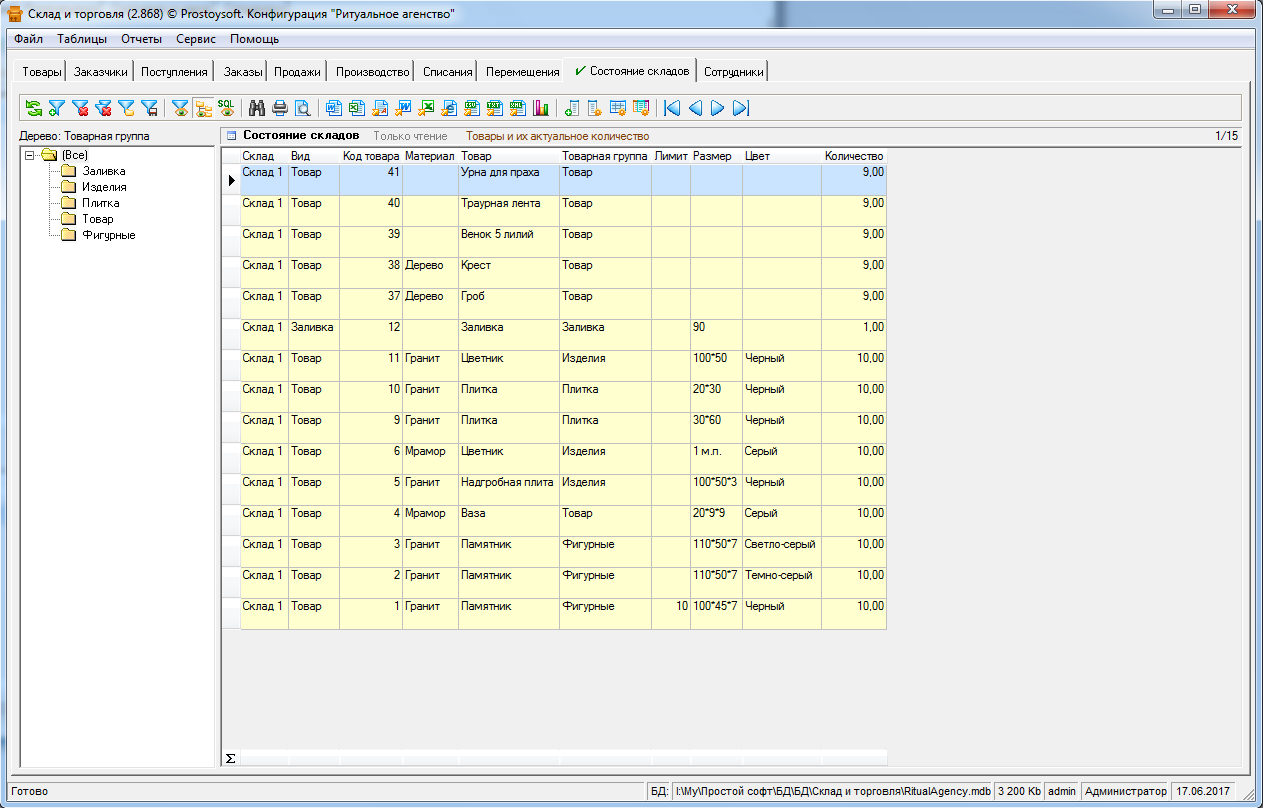Viewport: 1263px width, 808px height.
Task: Export table to CSV file icon
Action: tap(472, 108)
